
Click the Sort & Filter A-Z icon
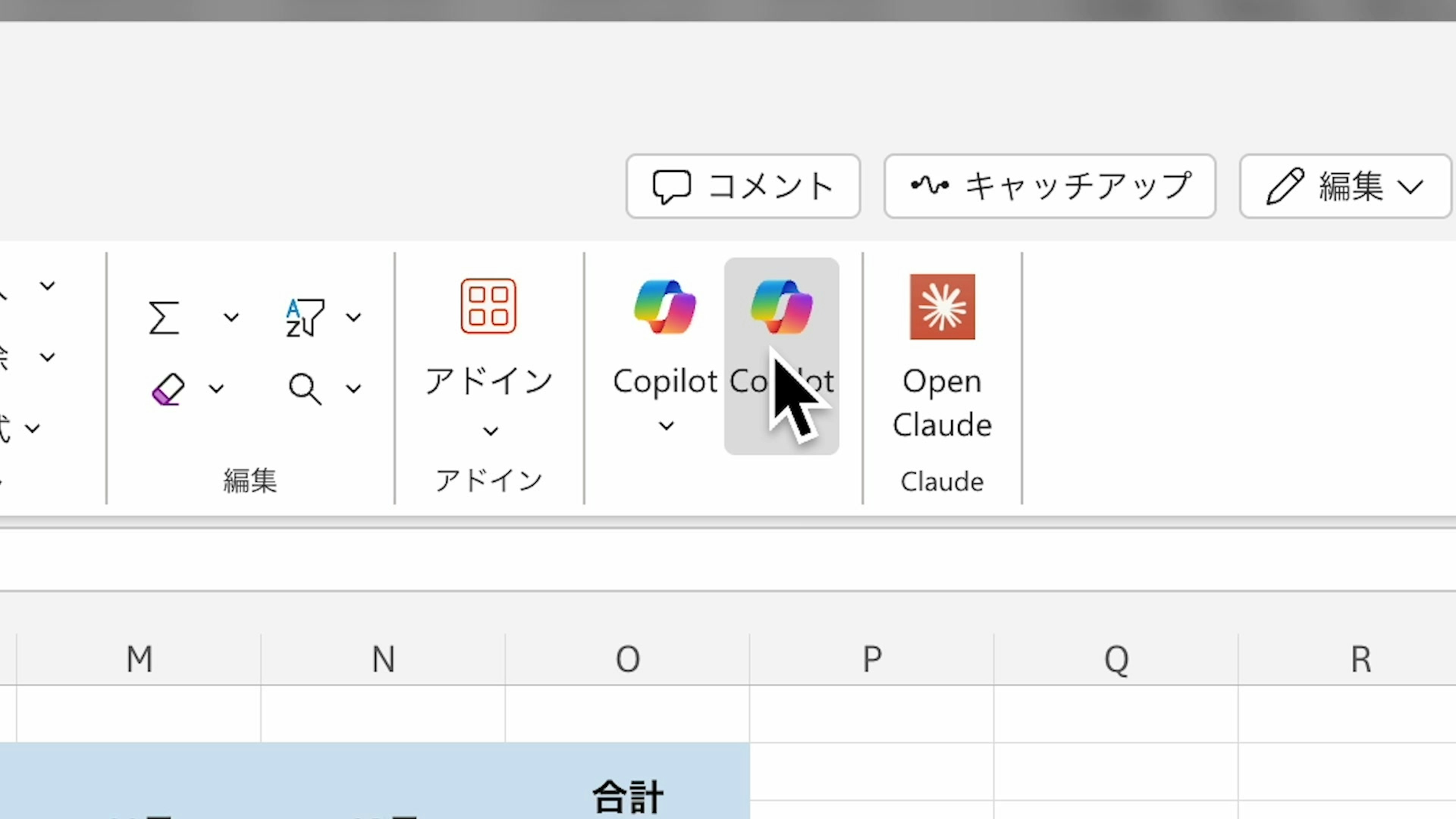tap(305, 318)
